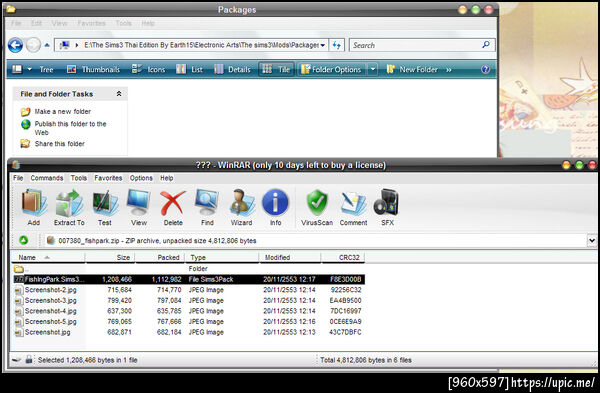Select Screenshot-2.jpg in archive
The image size is (600, 393).
click(x=189, y=290)
